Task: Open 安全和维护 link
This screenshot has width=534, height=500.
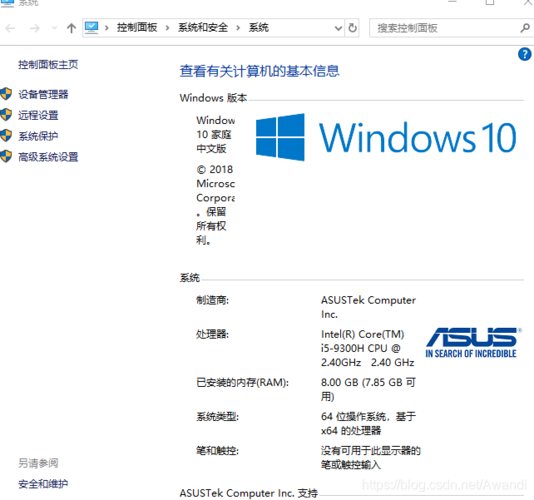Action: pos(43,484)
